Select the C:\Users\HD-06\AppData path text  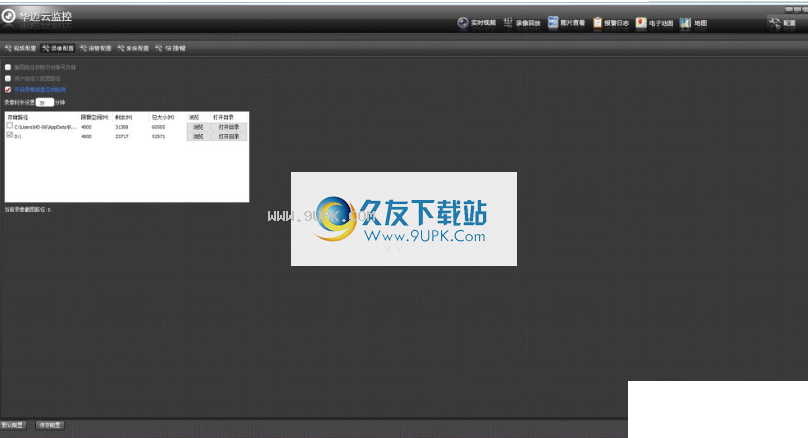(45, 127)
